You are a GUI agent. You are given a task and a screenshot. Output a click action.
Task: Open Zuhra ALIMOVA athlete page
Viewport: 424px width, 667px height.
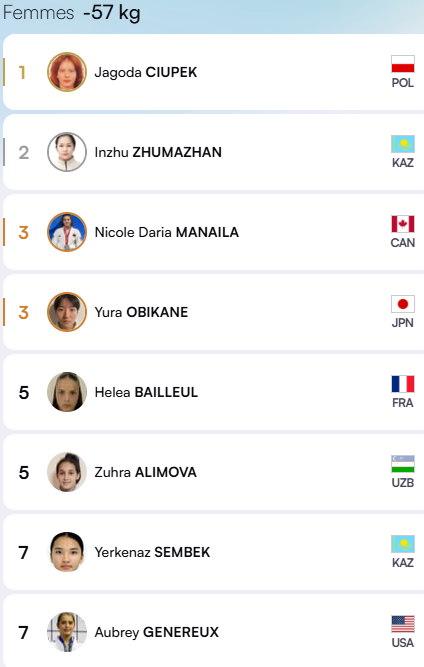coord(145,472)
